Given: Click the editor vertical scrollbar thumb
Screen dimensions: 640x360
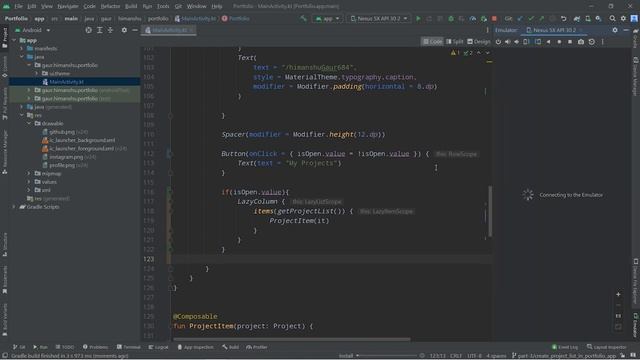Looking at the screenshot, I should [x=490, y=211].
